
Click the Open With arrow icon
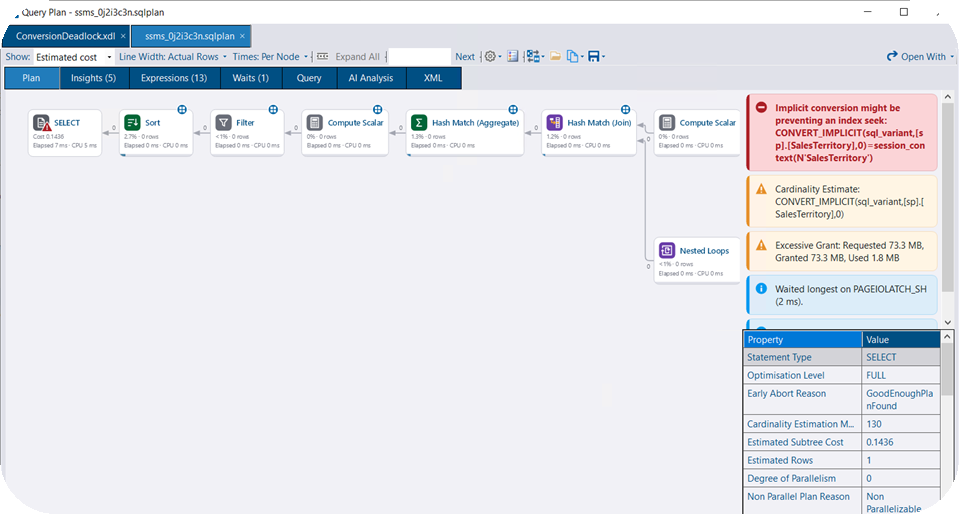892,56
